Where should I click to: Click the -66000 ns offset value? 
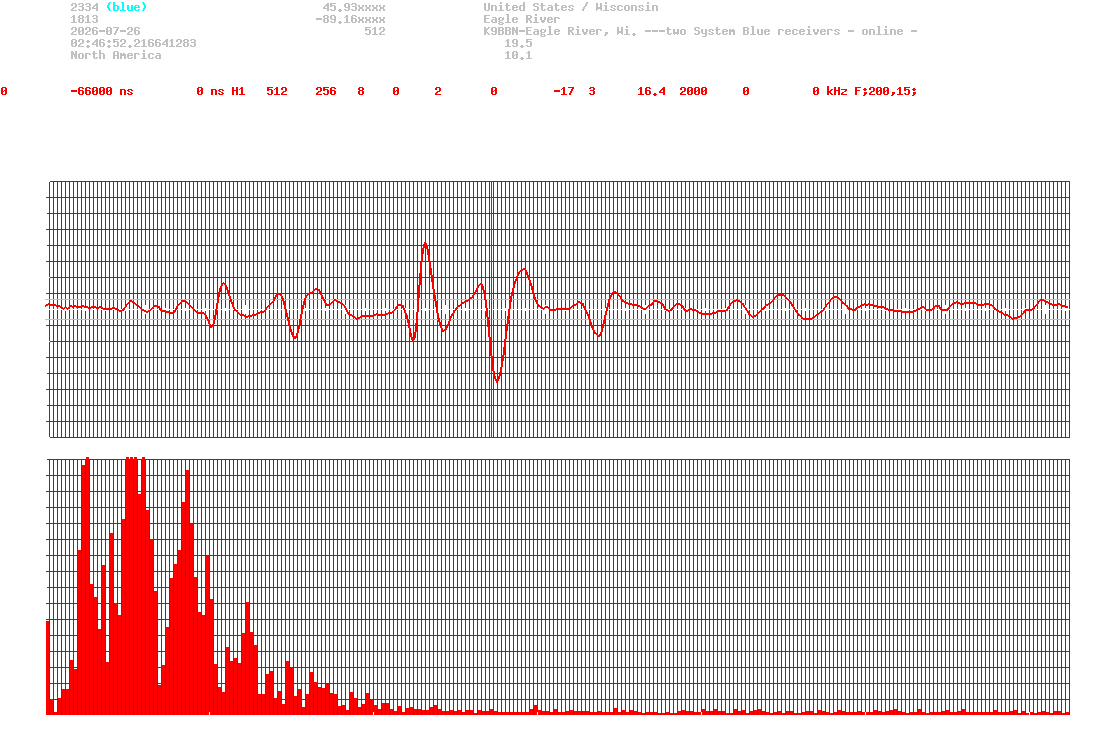tap(101, 92)
